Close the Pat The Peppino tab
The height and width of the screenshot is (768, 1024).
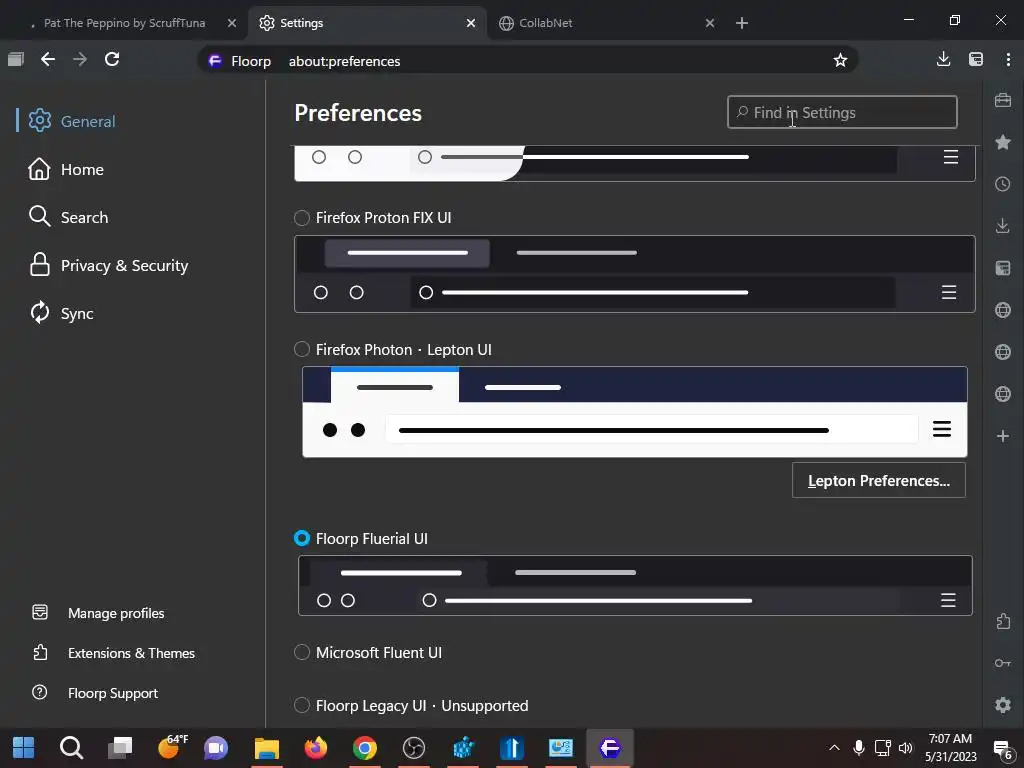pos(232,23)
